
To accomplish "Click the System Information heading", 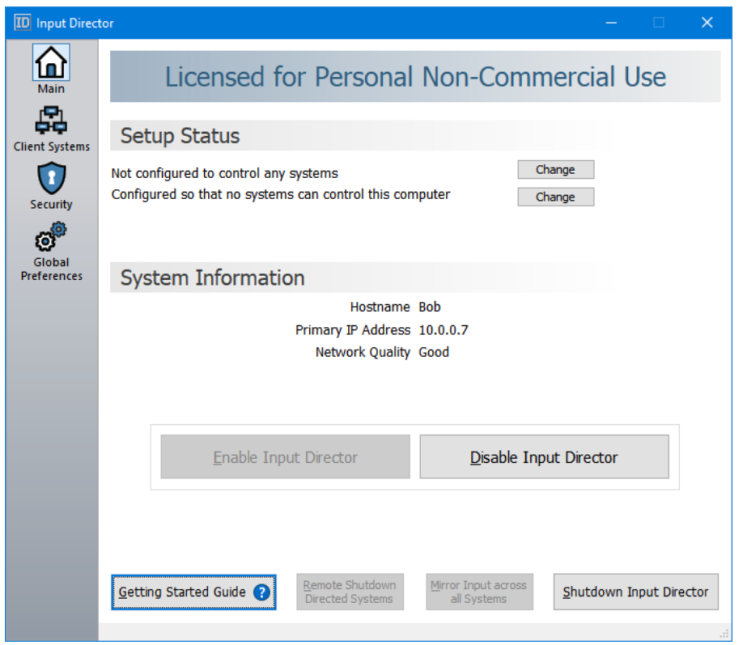I will pos(212,278).
